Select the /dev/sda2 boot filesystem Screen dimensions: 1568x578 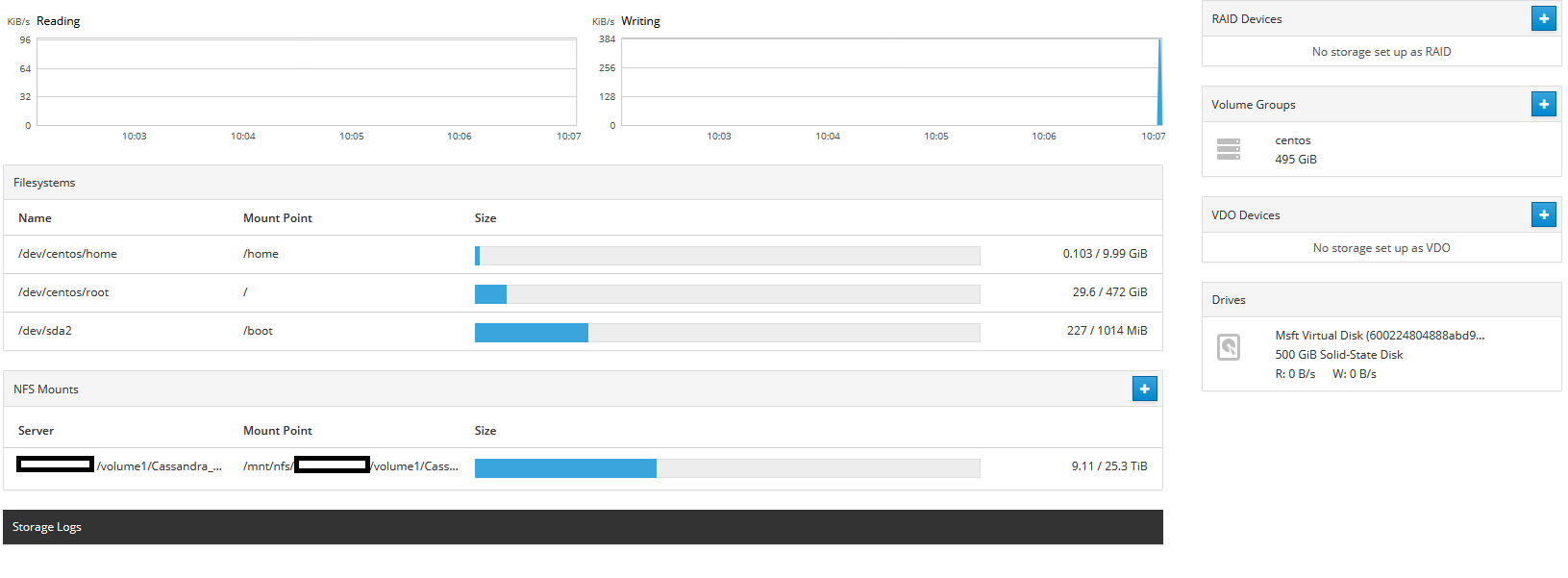(x=583, y=332)
